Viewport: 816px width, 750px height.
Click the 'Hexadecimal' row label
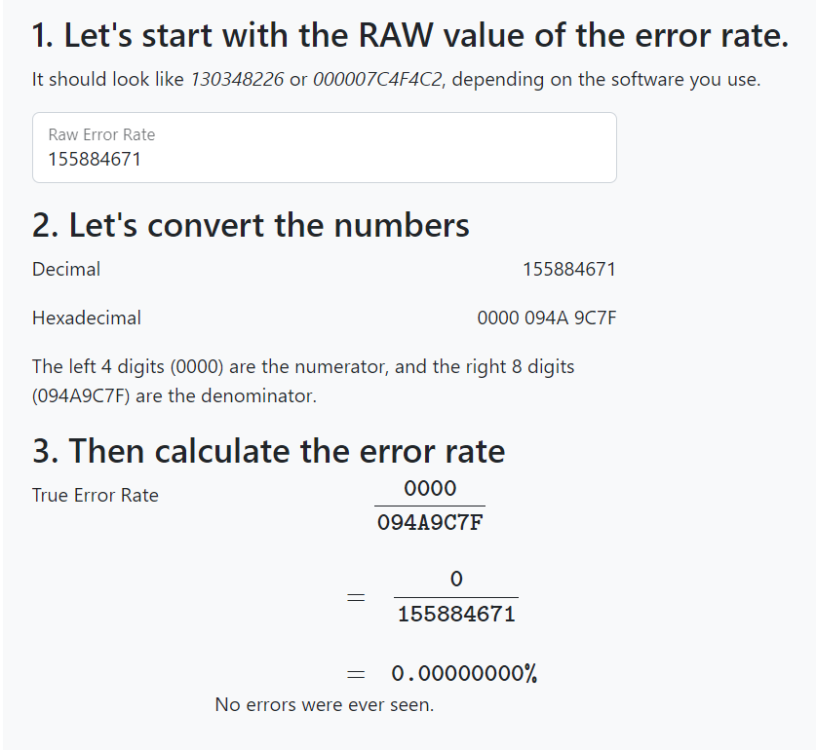(86, 318)
